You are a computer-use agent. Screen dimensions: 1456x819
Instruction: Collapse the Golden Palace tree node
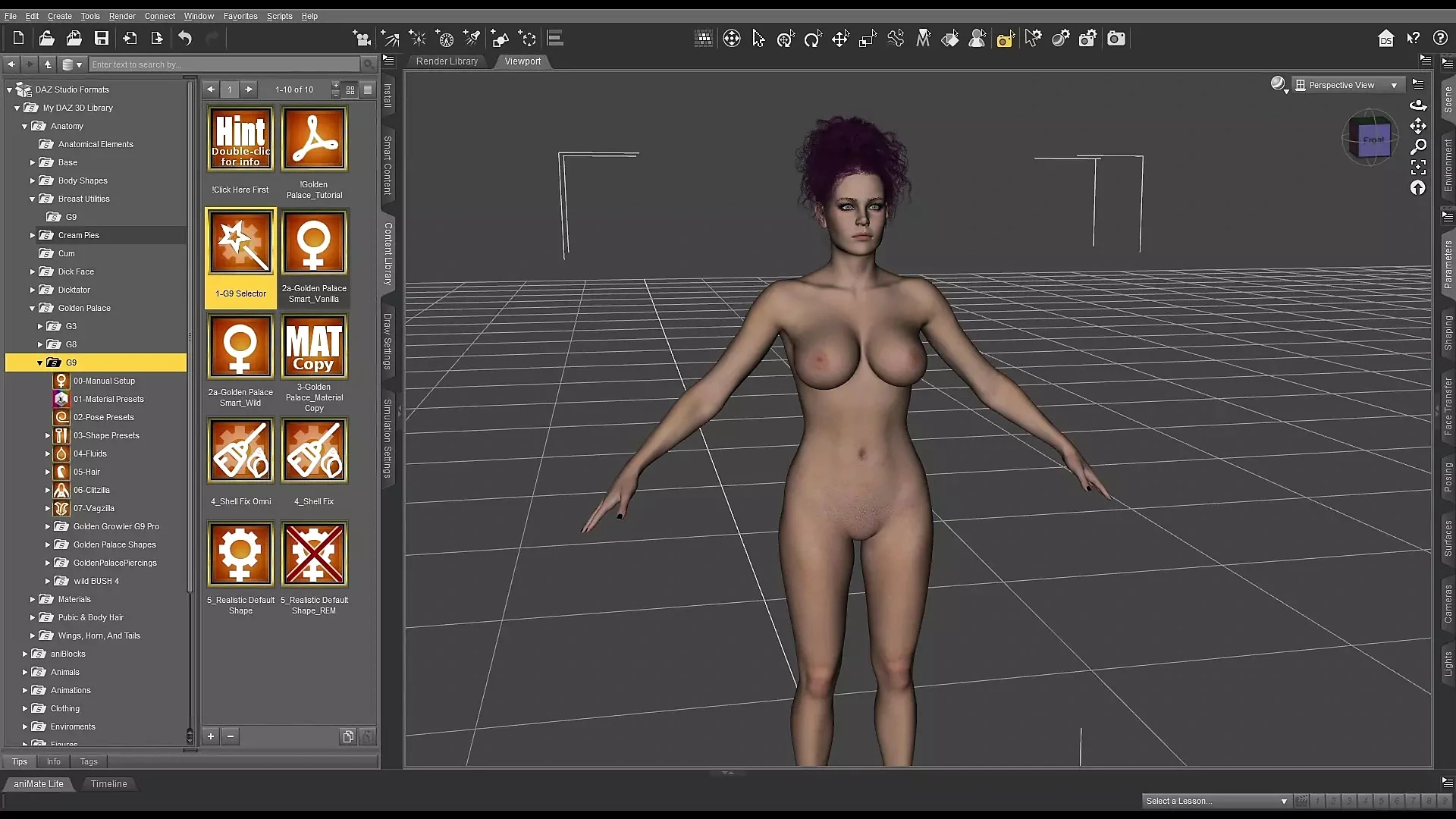pos(33,308)
